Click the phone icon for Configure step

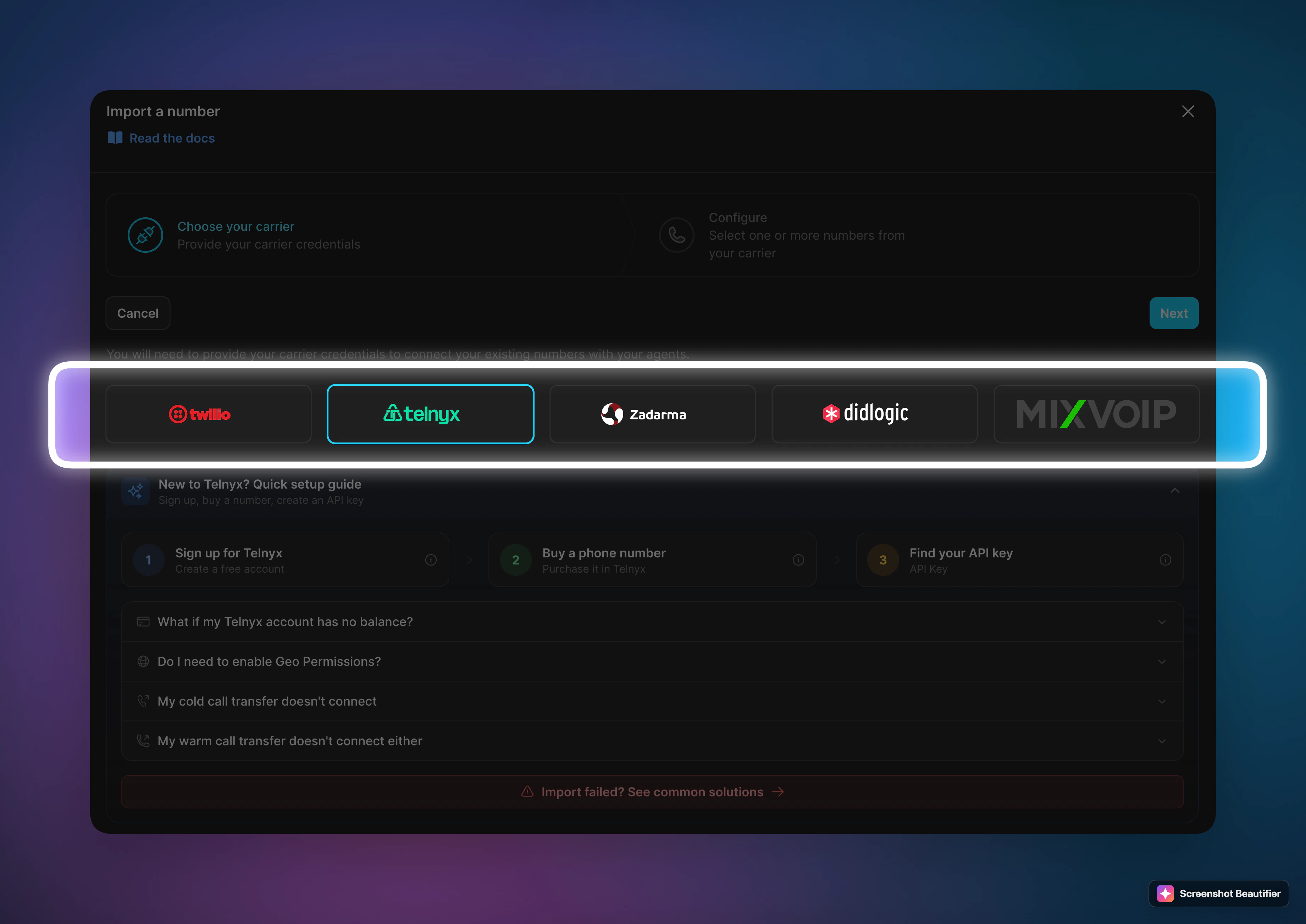coord(677,235)
